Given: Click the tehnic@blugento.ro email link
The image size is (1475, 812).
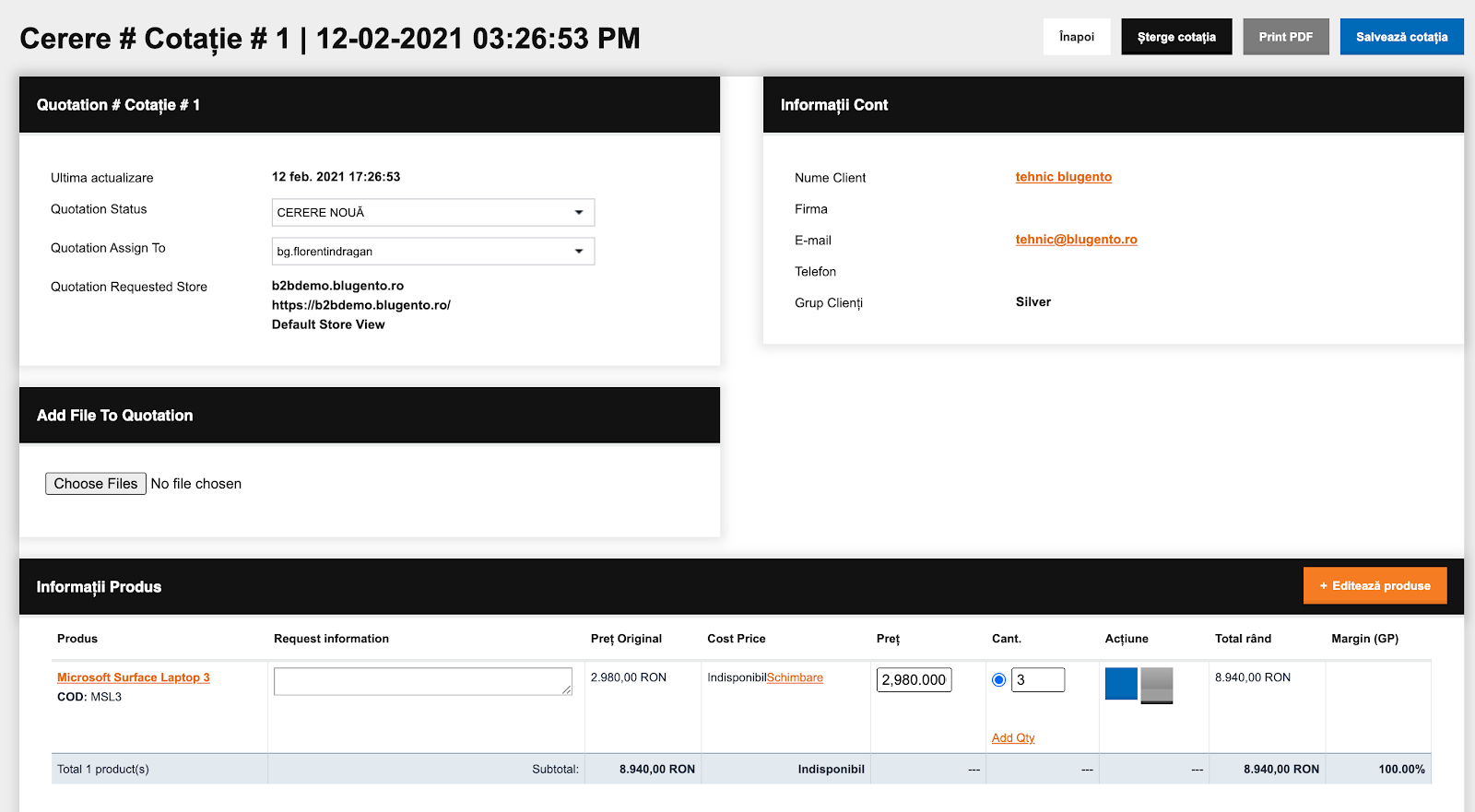Looking at the screenshot, I should click(x=1077, y=240).
